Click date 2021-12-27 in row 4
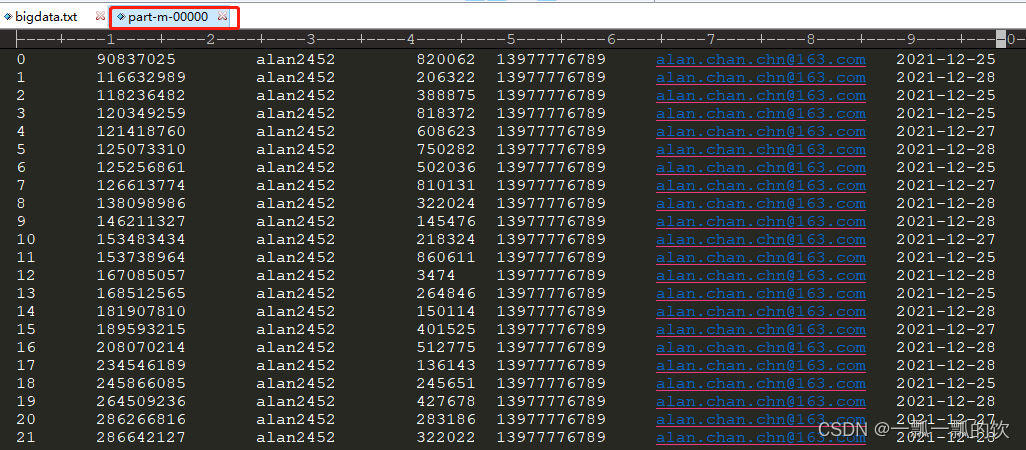Image resolution: width=1026 pixels, height=450 pixels. coord(946,131)
